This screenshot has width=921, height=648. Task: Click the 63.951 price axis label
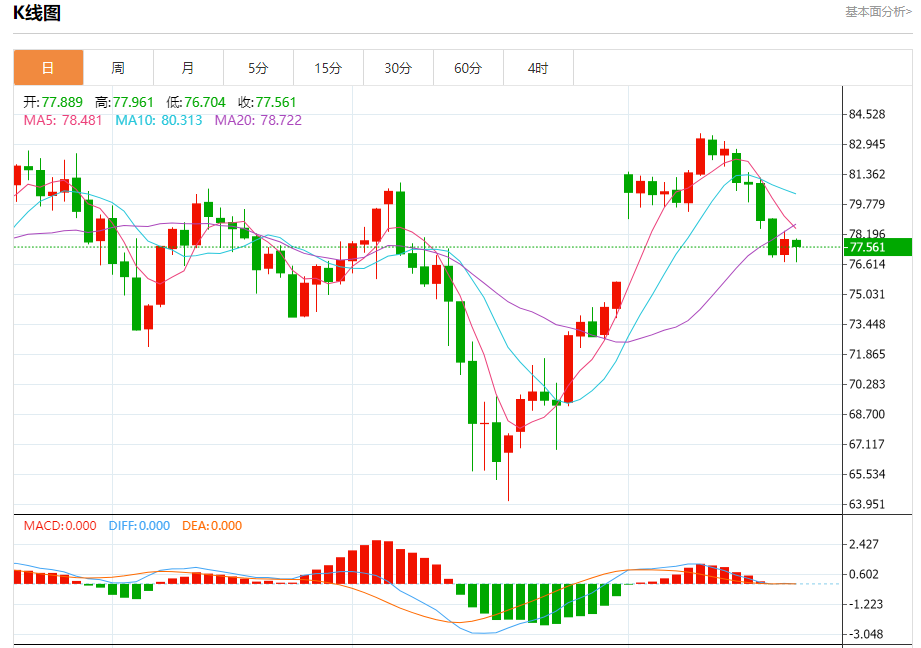[x=867, y=504]
